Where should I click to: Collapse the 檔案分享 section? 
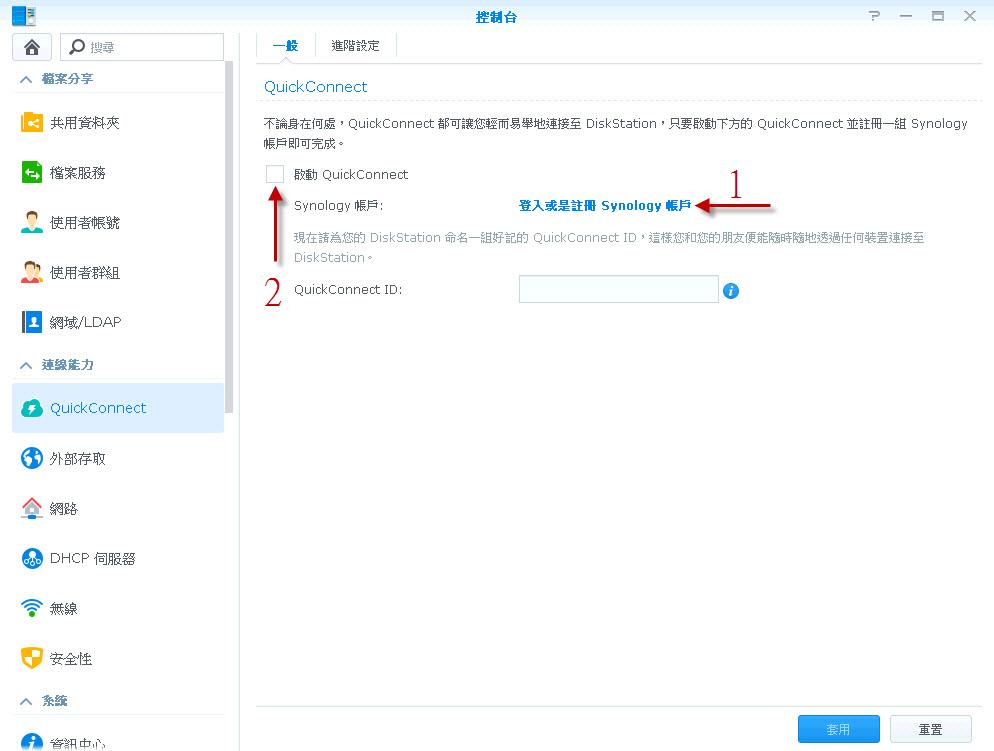pos(26,79)
